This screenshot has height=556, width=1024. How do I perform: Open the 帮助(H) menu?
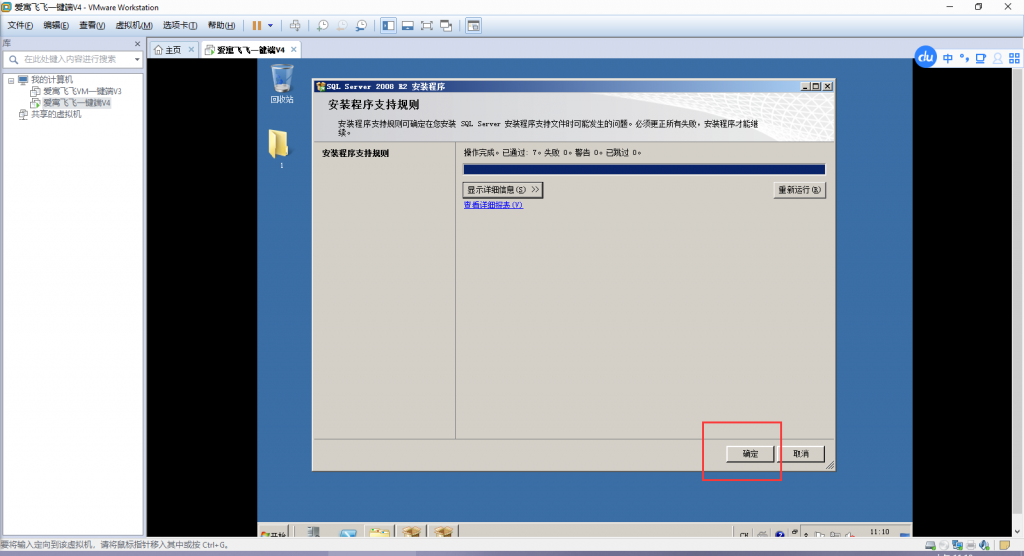(221, 25)
